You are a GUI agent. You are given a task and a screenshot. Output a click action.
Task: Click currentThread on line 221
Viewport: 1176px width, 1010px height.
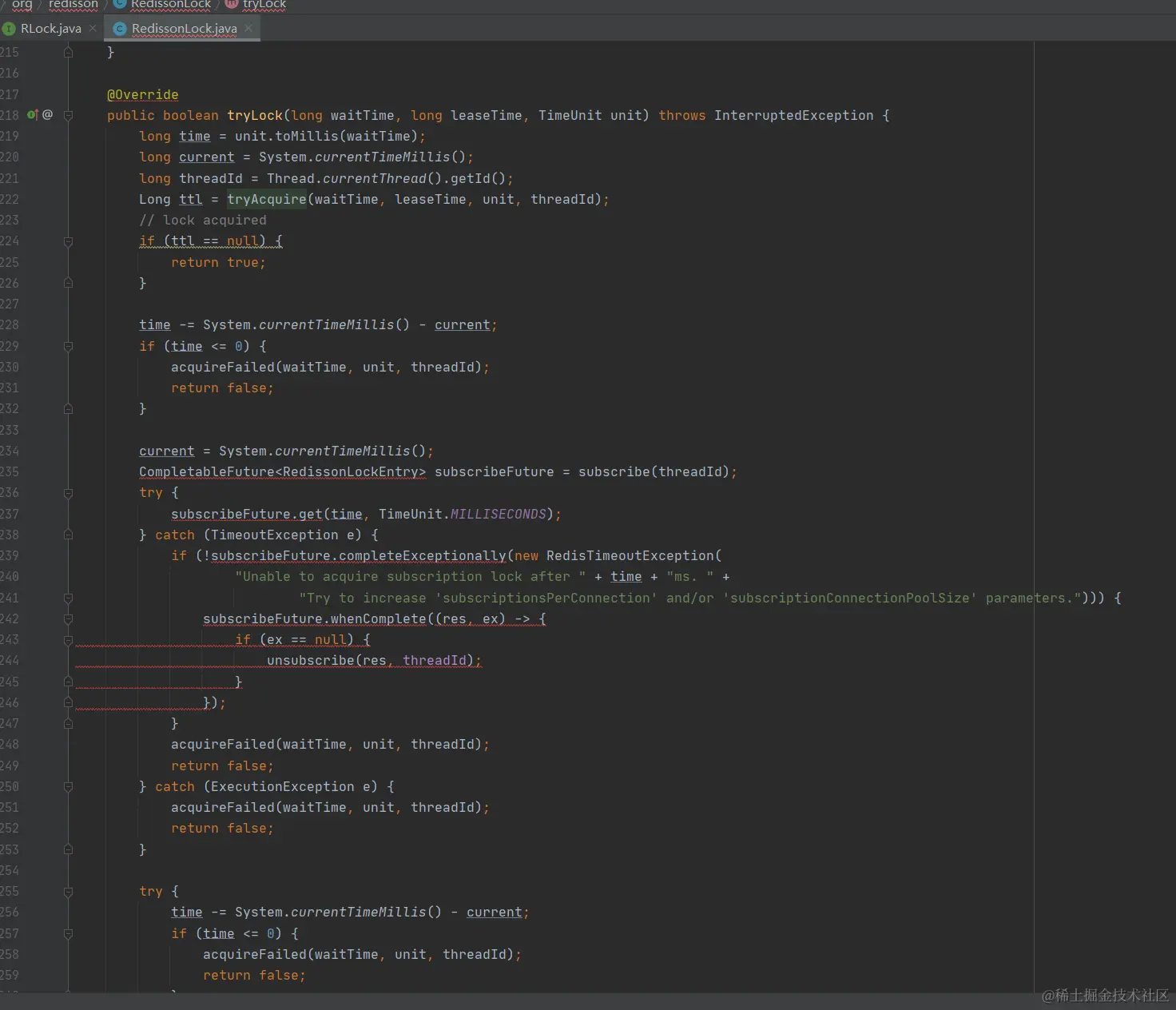[x=375, y=178]
